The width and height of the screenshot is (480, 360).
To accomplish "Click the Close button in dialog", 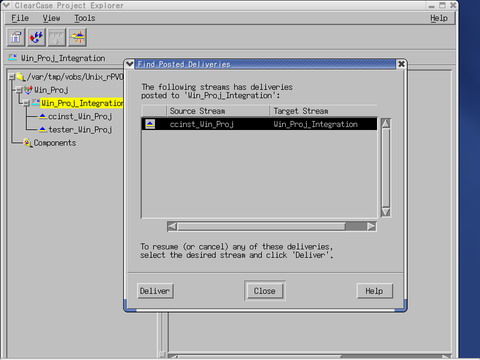I will pyautogui.click(x=265, y=291).
